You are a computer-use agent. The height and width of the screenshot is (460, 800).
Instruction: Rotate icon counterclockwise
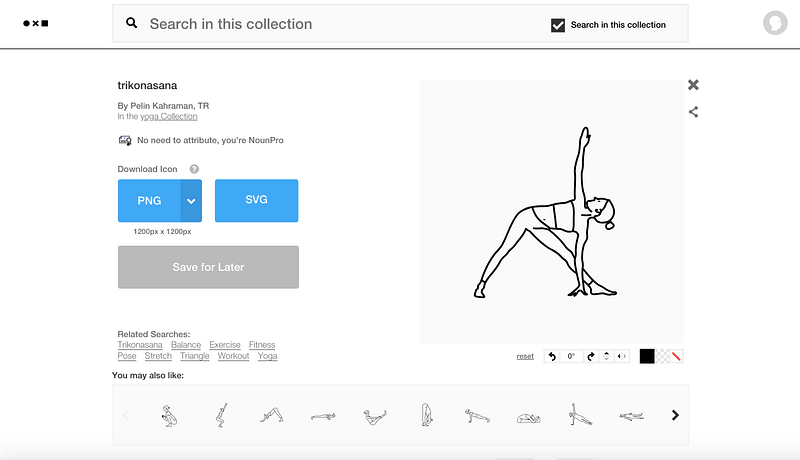tap(552, 356)
